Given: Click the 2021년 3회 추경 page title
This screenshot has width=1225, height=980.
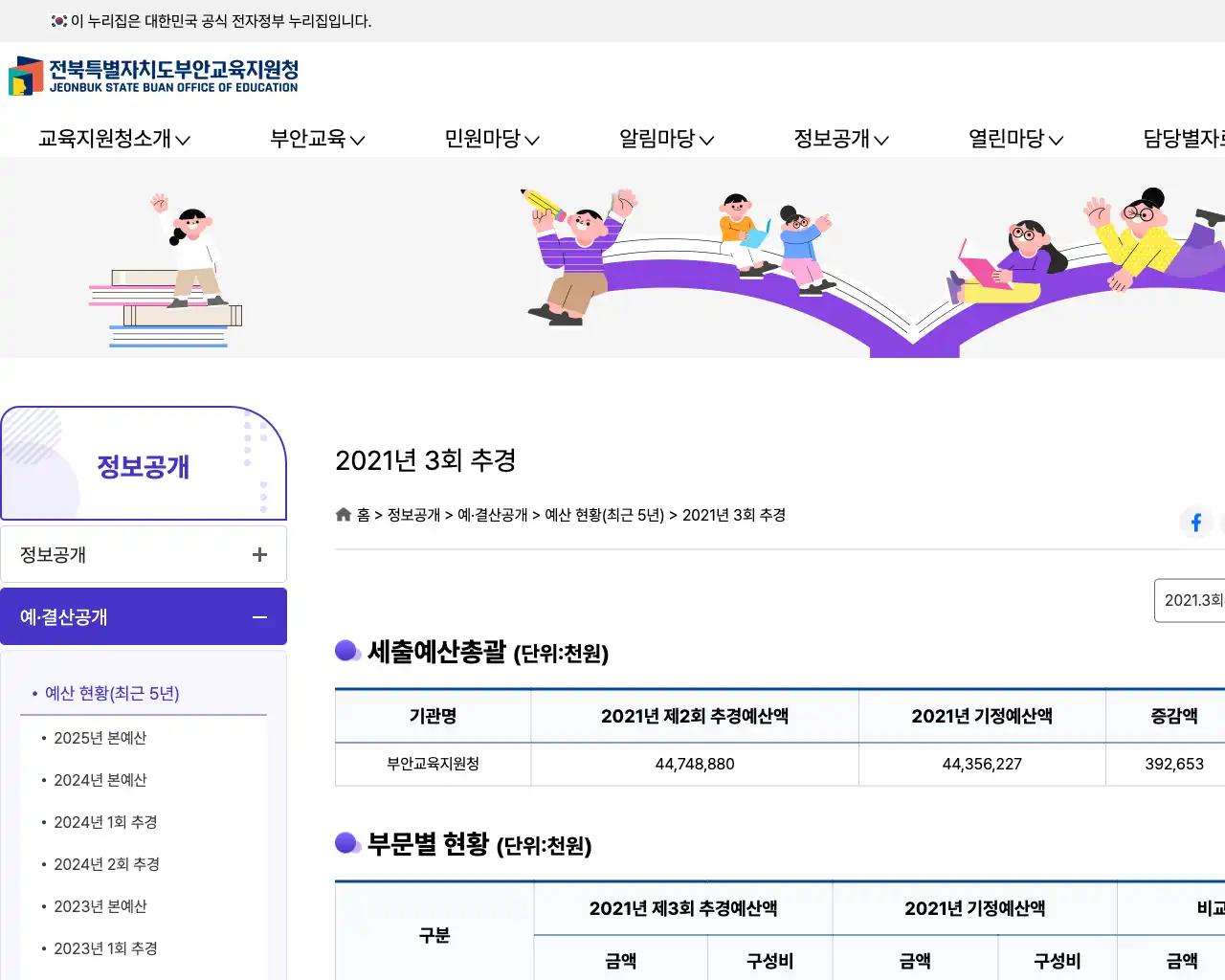Looking at the screenshot, I should click(425, 460).
